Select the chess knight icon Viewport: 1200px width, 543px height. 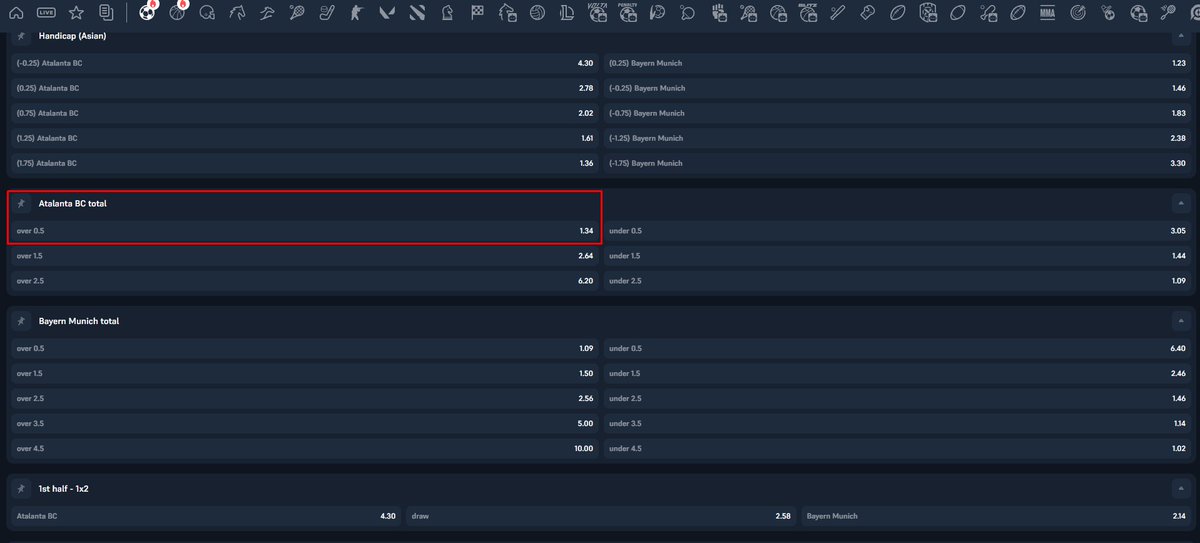(x=447, y=13)
